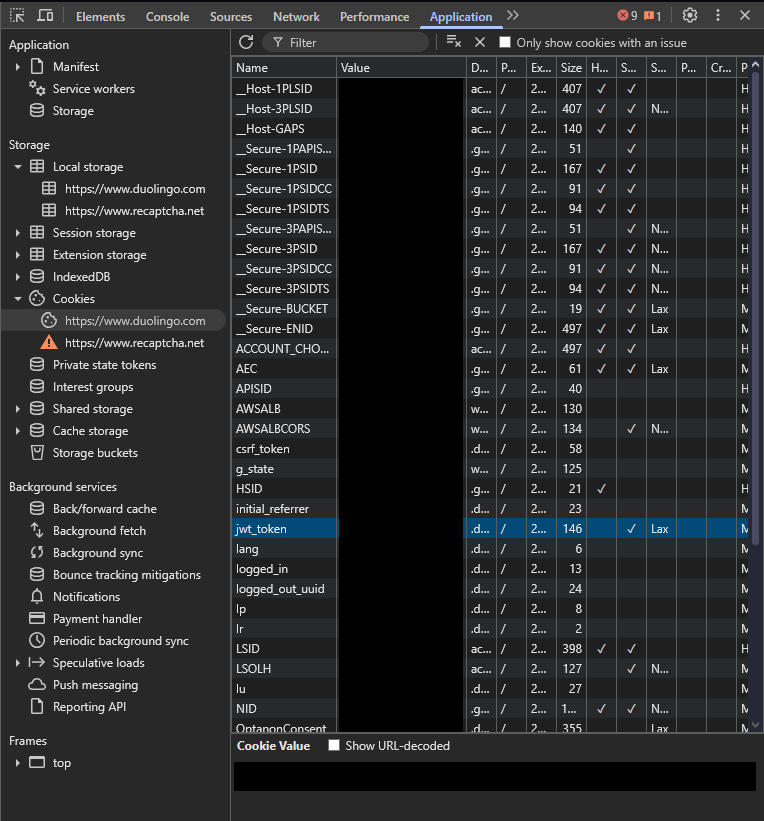Switch to the Network tab
This screenshot has width=764, height=821.
pyautogui.click(x=296, y=16)
